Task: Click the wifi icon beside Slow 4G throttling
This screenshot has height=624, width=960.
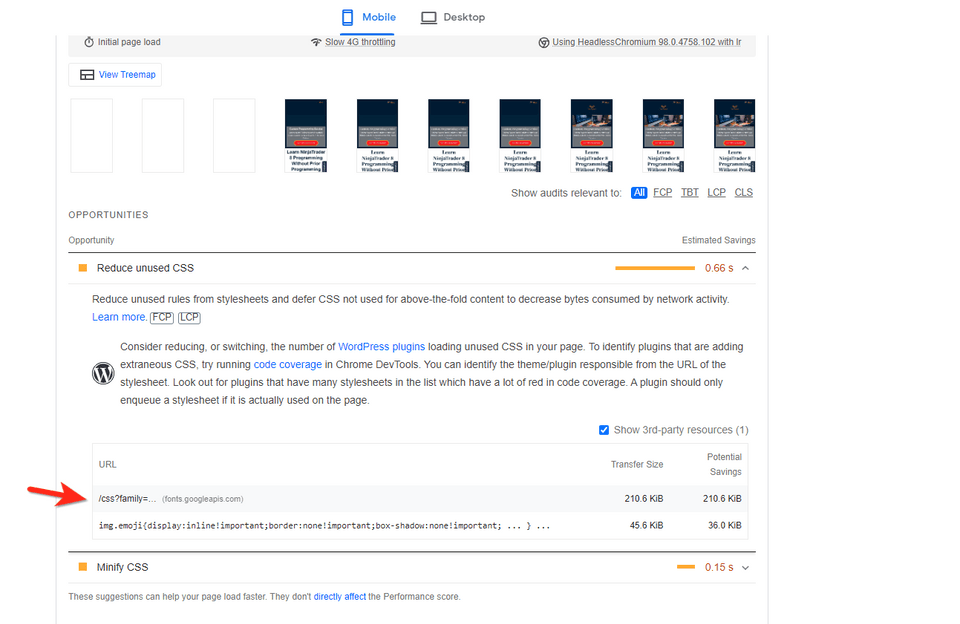Action: coord(316,42)
